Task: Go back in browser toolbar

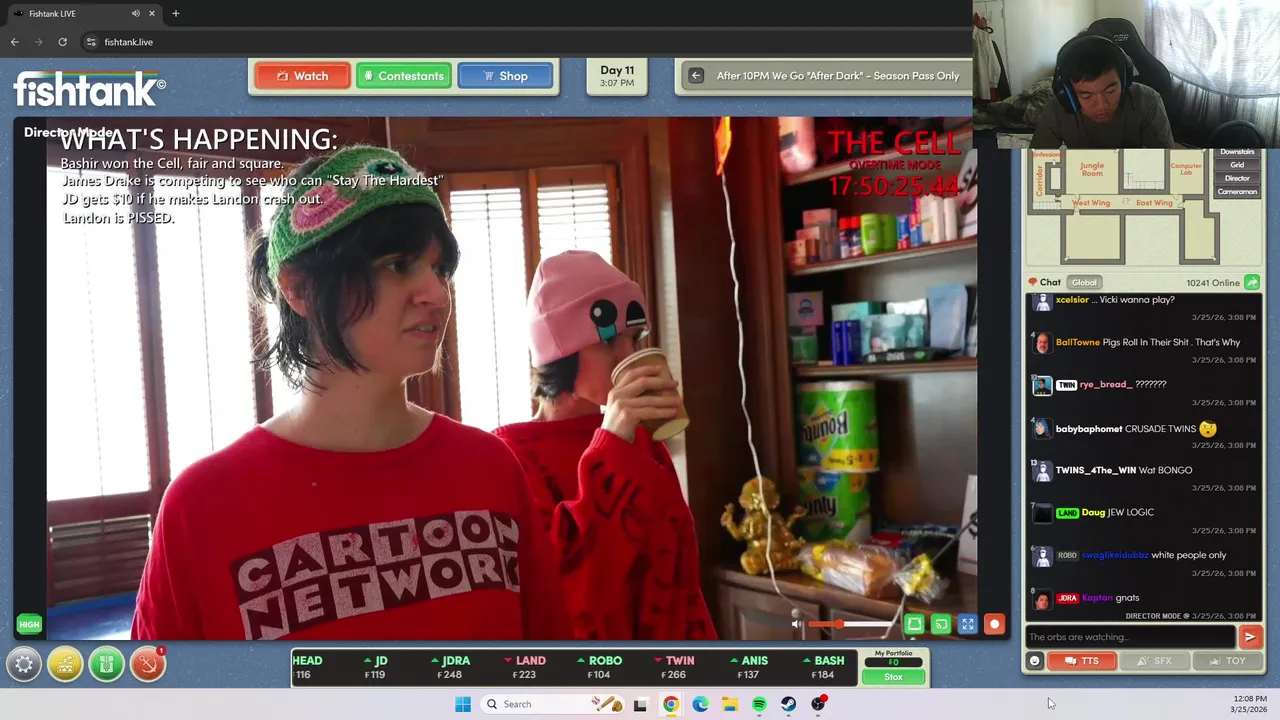Action: point(14,42)
